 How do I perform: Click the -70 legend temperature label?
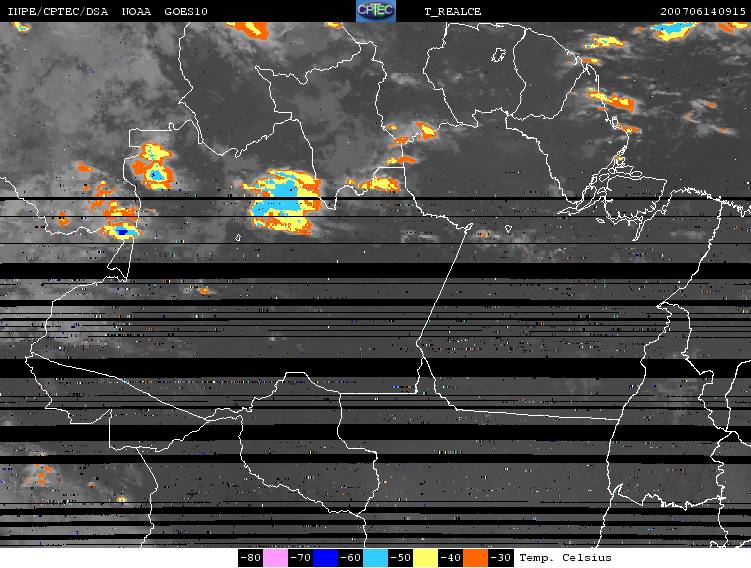coord(300,557)
